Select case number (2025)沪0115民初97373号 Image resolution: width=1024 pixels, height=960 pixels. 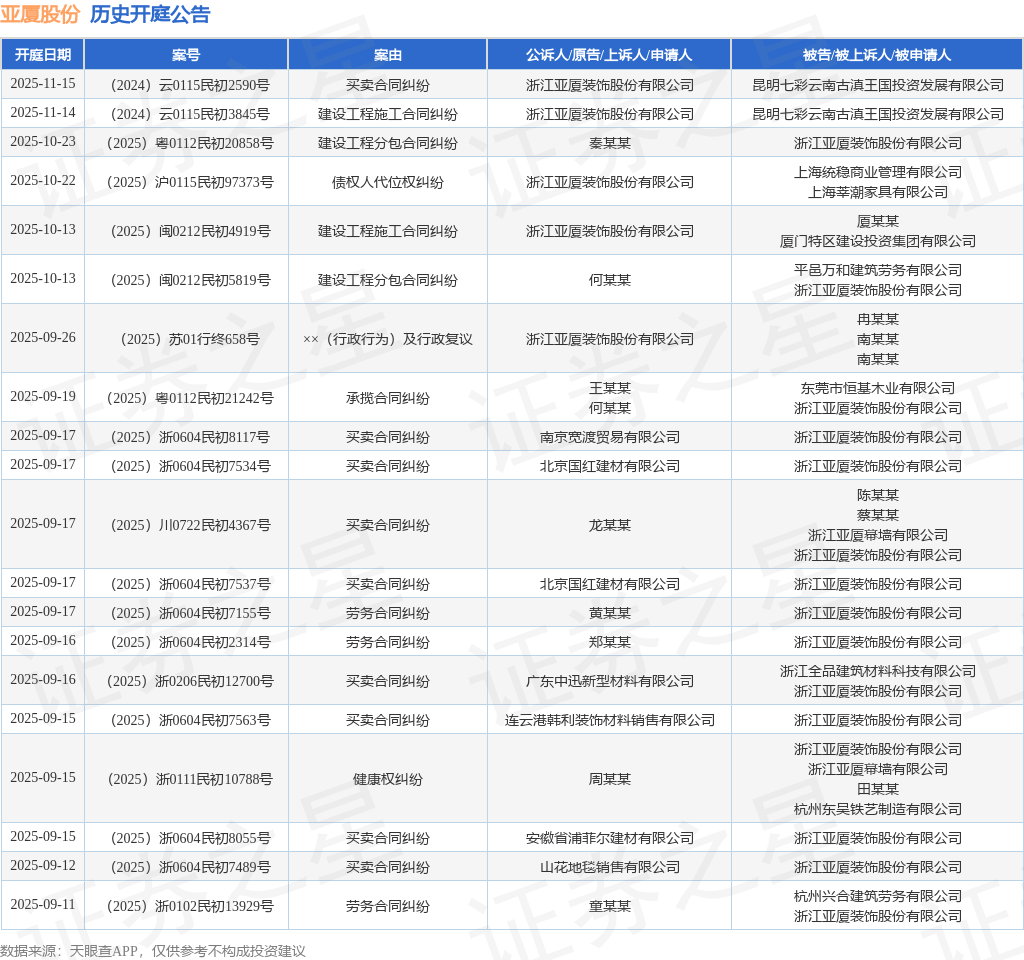190,182
